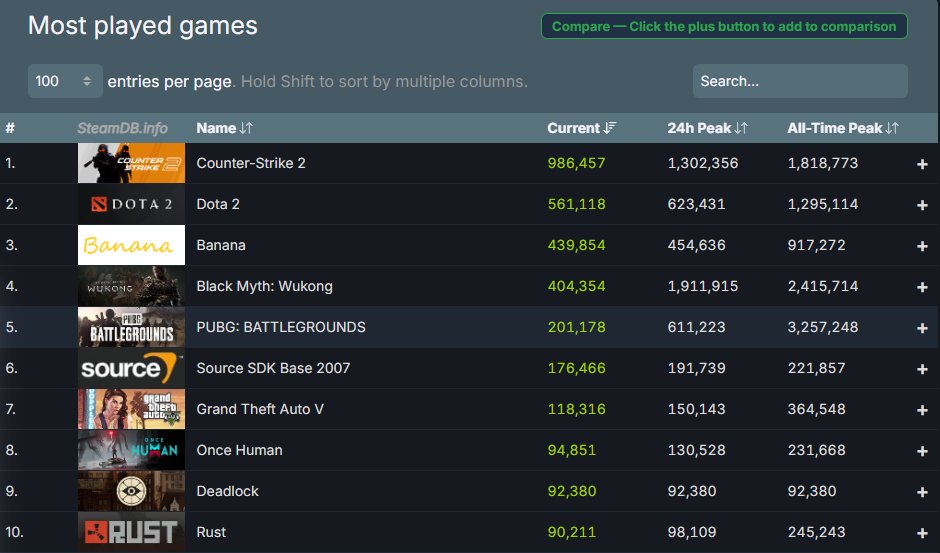The image size is (940, 553).
Task: Click current players value 561,118
Action: (576, 204)
